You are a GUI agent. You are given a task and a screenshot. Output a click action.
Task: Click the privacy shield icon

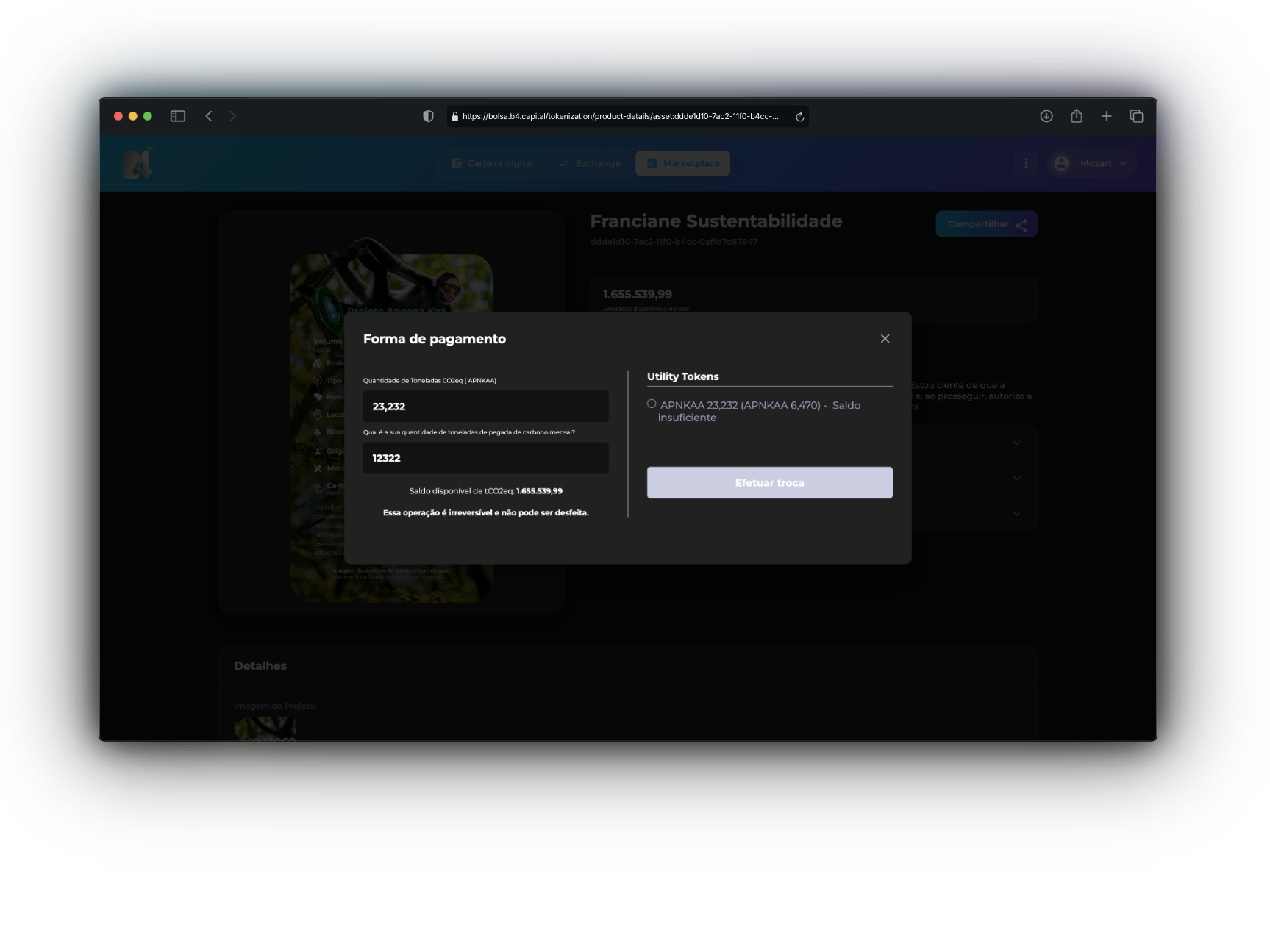click(x=428, y=116)
